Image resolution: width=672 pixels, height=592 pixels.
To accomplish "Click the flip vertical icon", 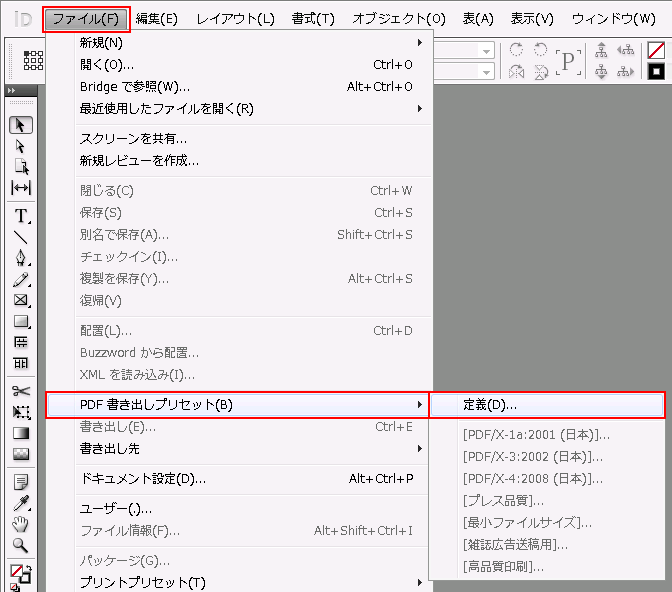I will pyautogui.click(x=541, y=72).
